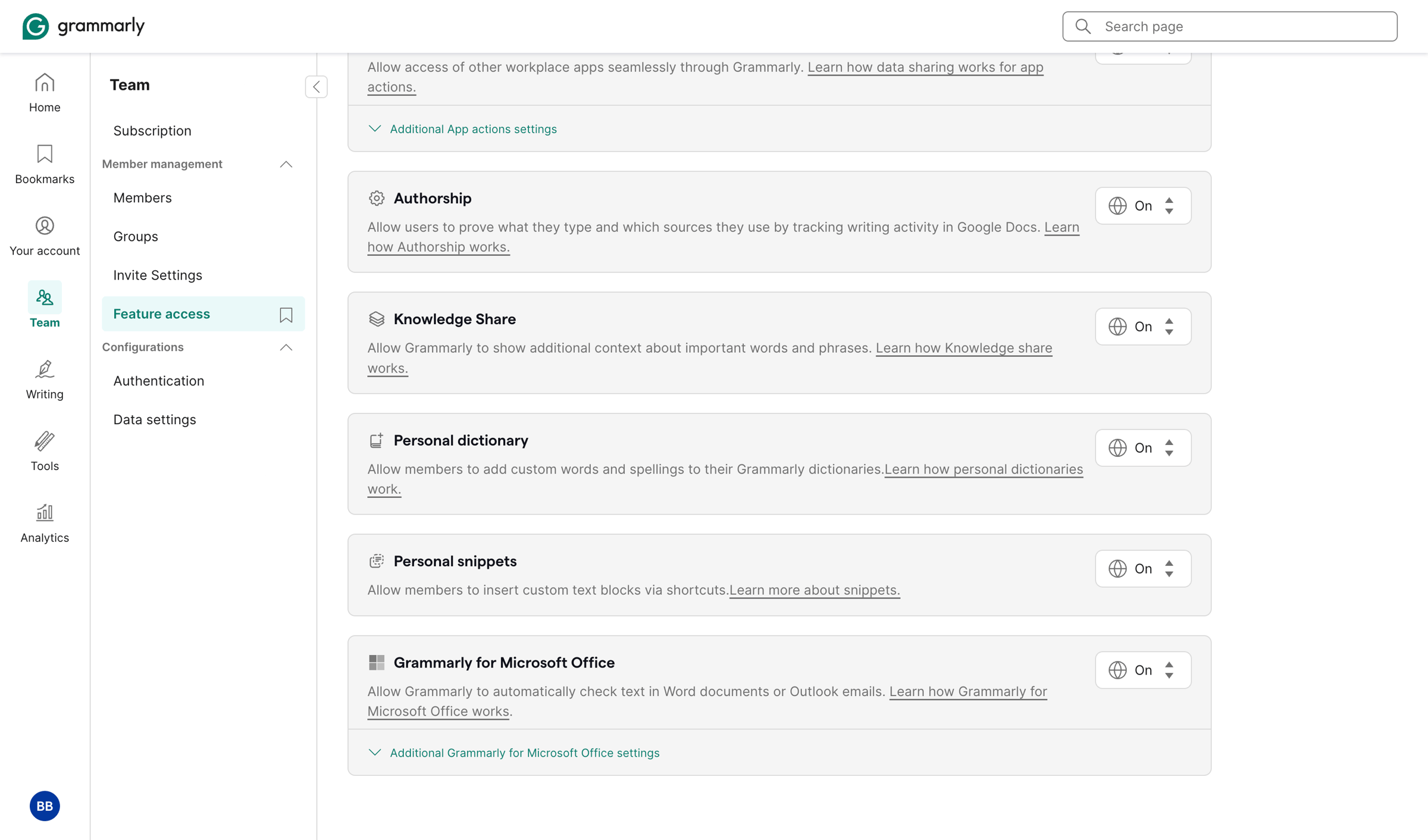Click the Knowledge Share layers icon
The width and height of the screenshot is (1428, 840).
pos(377,319)
